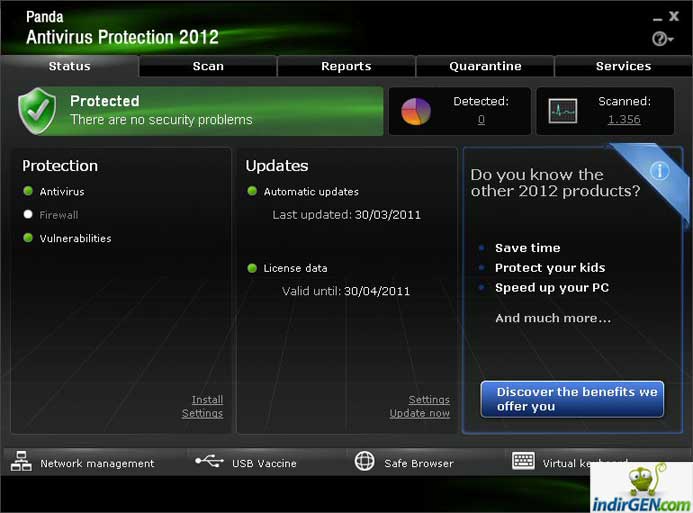Viewport: 693px width, 513px height.
Task: Click License data green status indicator
Action: (252, 268)
